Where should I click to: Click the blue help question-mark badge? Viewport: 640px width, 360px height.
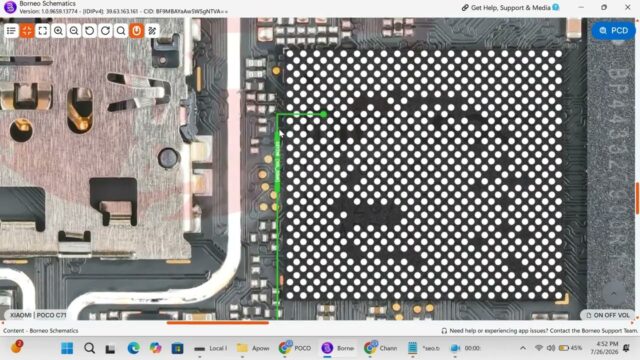coord(556,7)
